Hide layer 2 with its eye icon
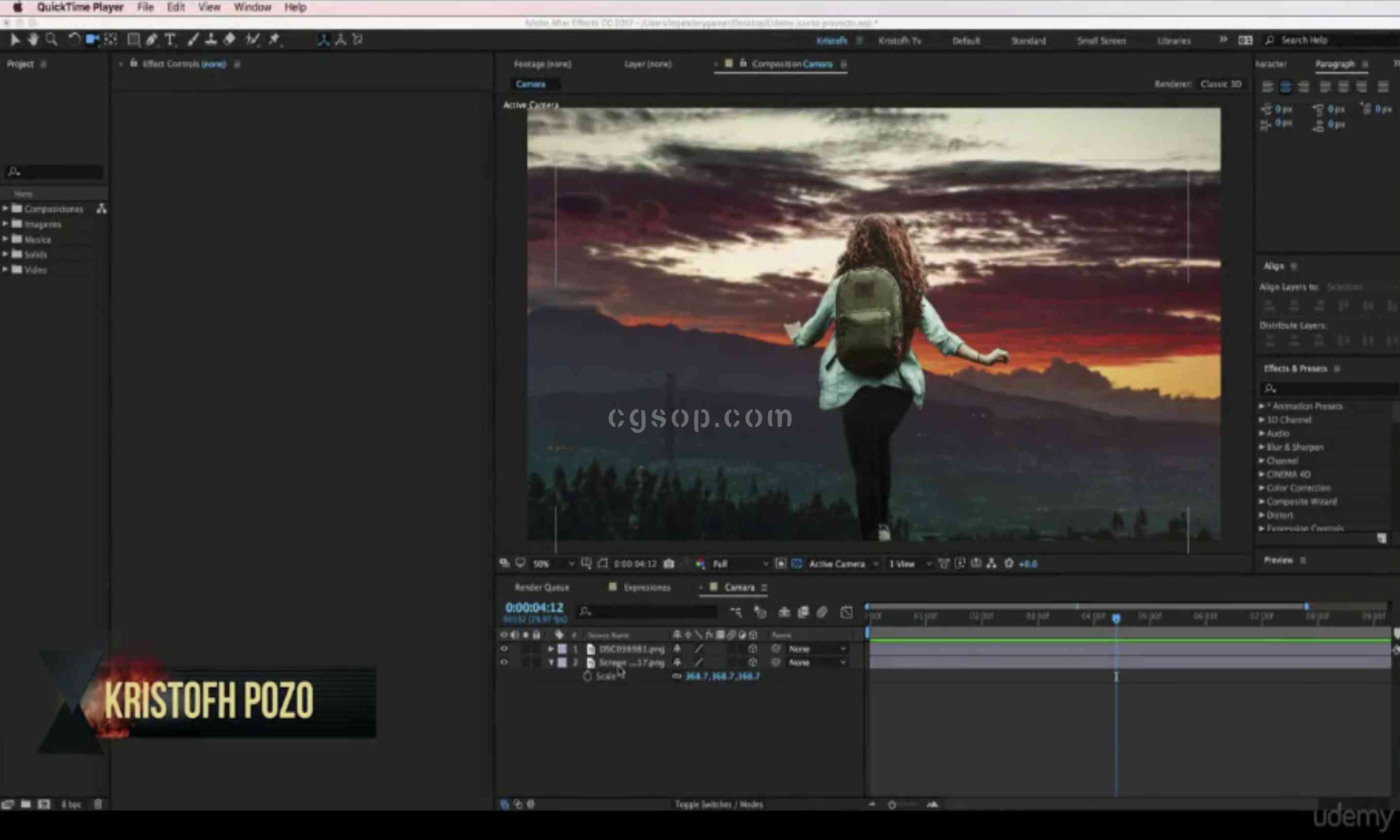The image size is (1400, 840). pyautogui.click(x=503, y=662)
